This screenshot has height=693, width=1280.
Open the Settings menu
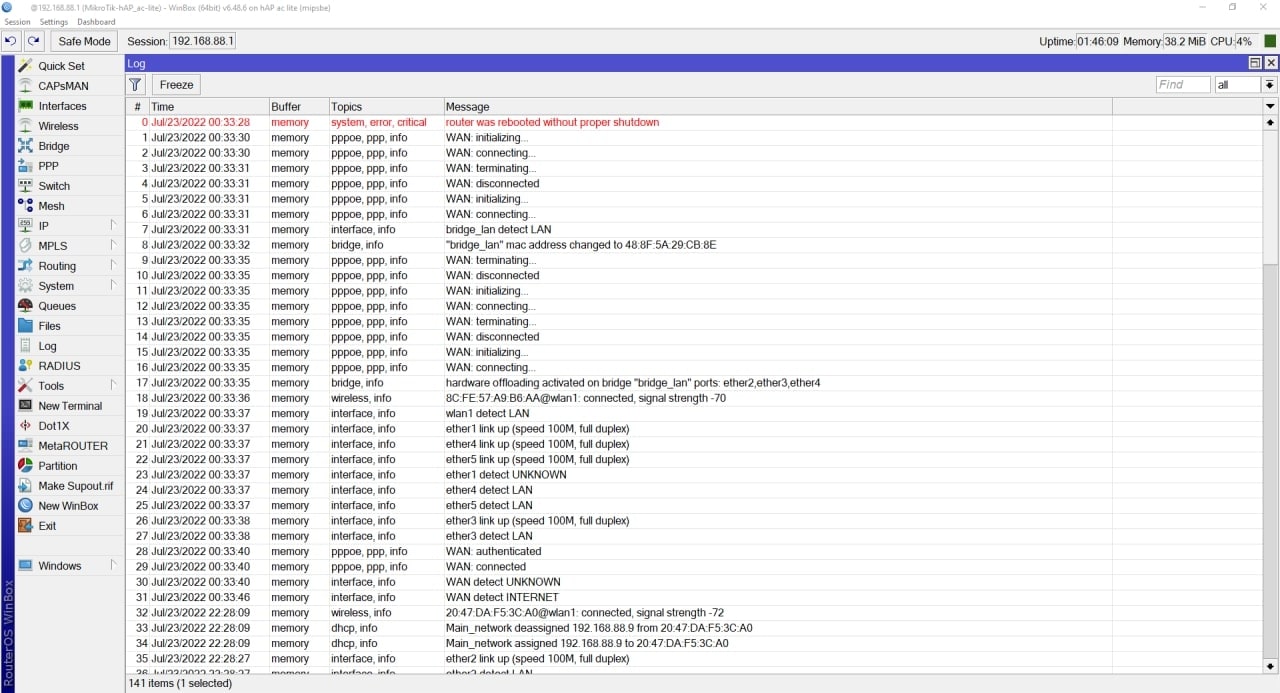point(54,22)
